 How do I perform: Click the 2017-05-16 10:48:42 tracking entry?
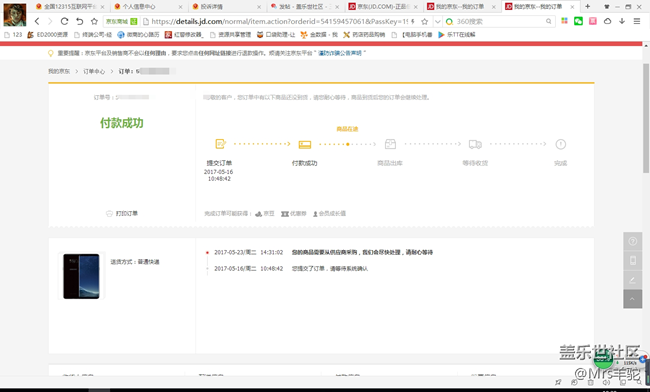click(291, 269)
